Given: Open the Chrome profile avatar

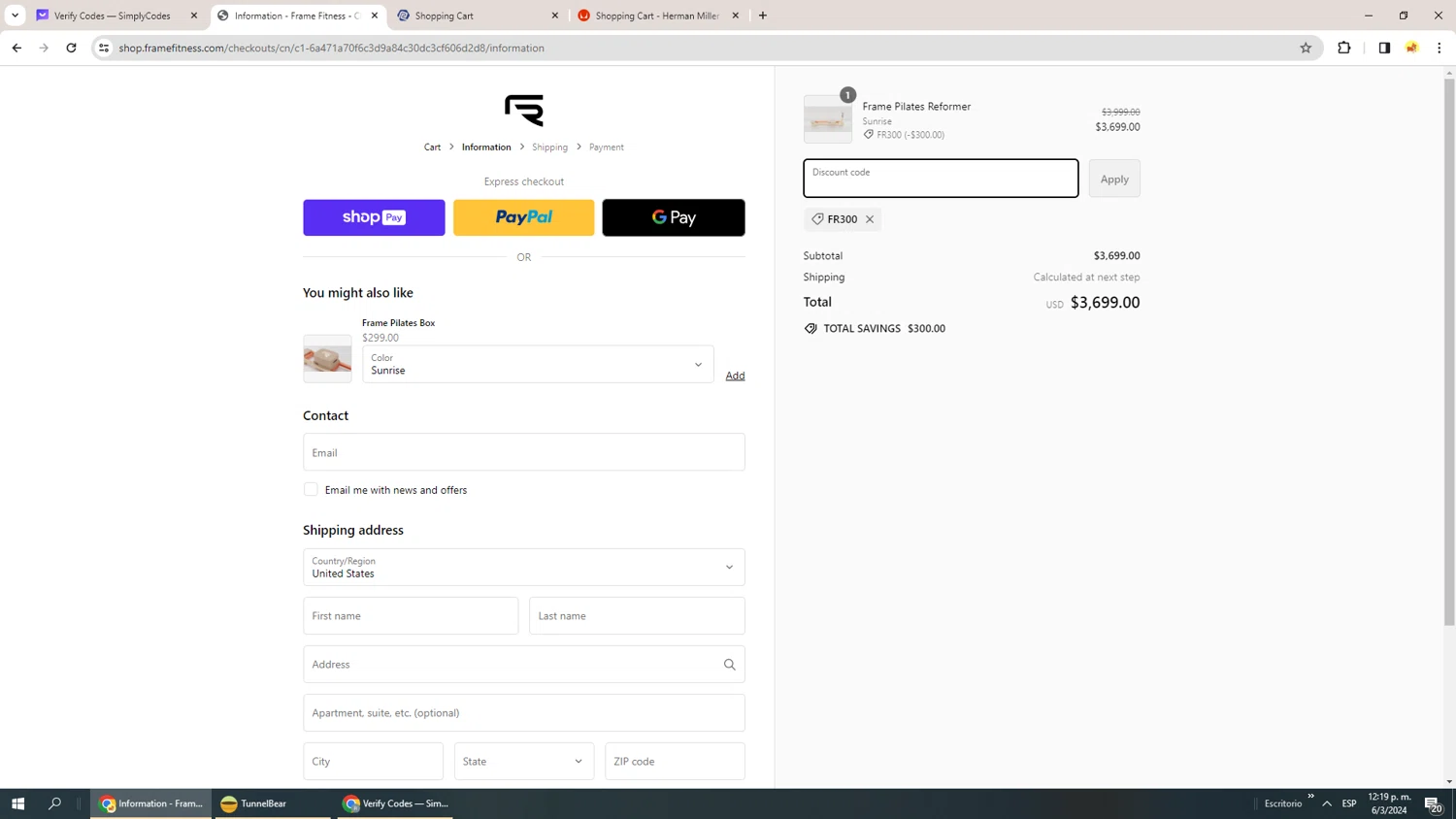Looking at the screenshot, I should tap(1411, 48).
